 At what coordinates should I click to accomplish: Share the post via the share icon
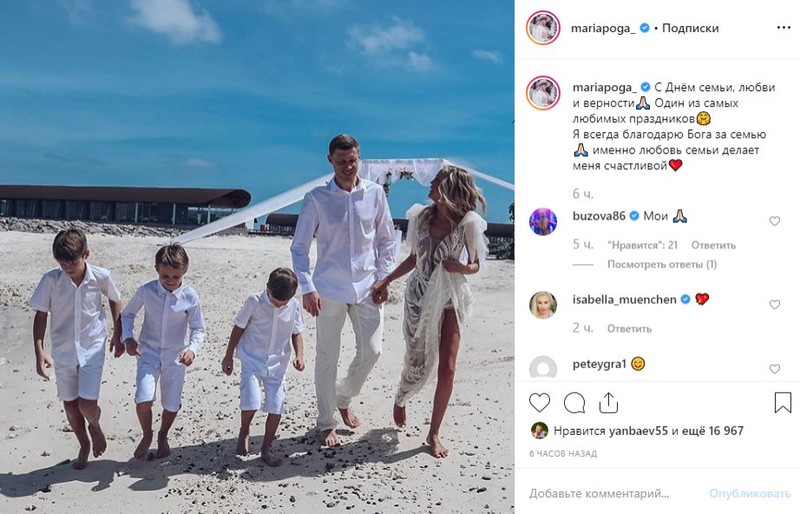pyautogui.click(x=608, y=403)
